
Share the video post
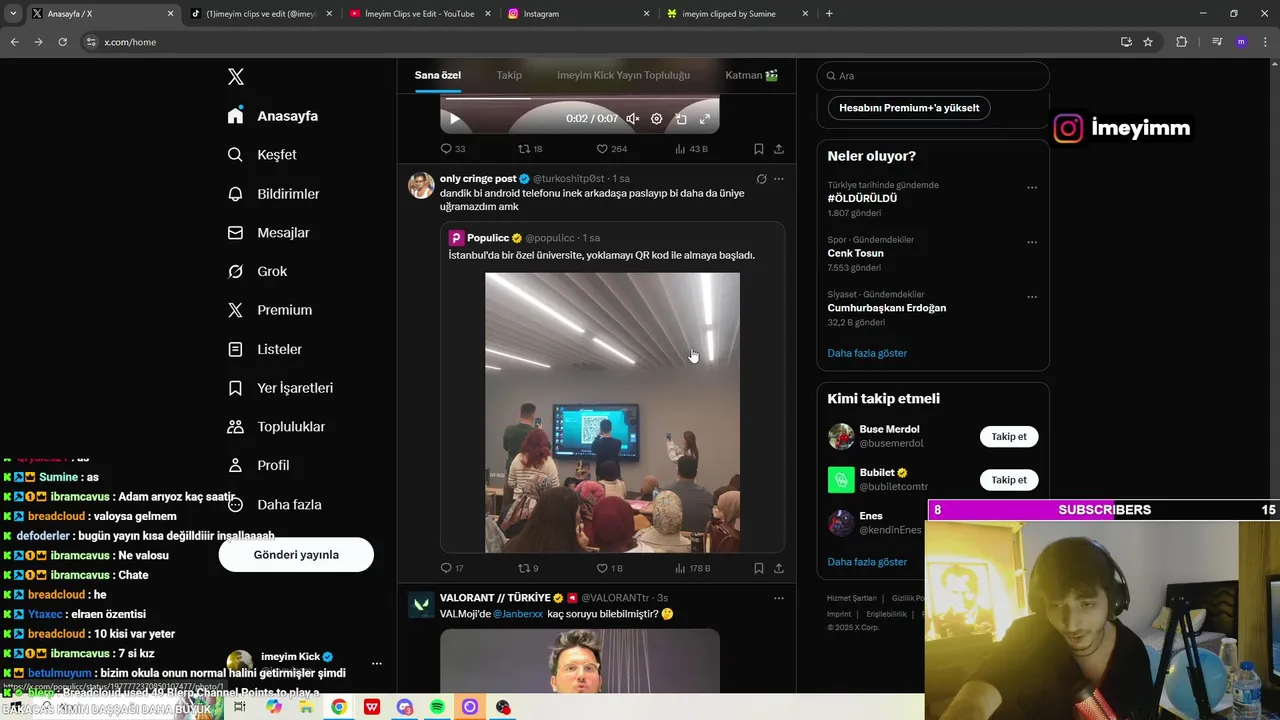779,149
